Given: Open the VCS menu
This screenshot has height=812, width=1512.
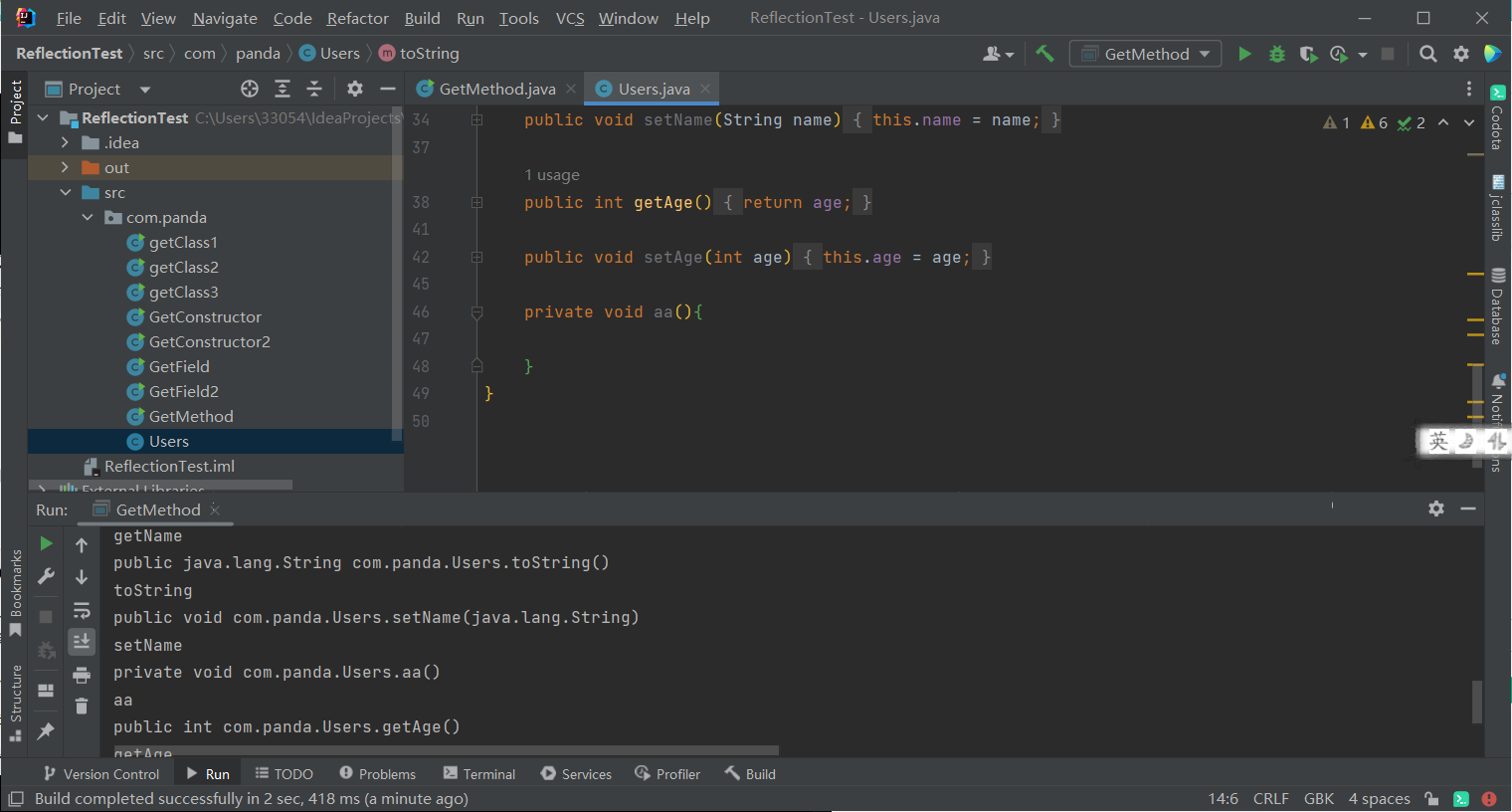Looking at the screenshot, I should click(x=570, y=18).
